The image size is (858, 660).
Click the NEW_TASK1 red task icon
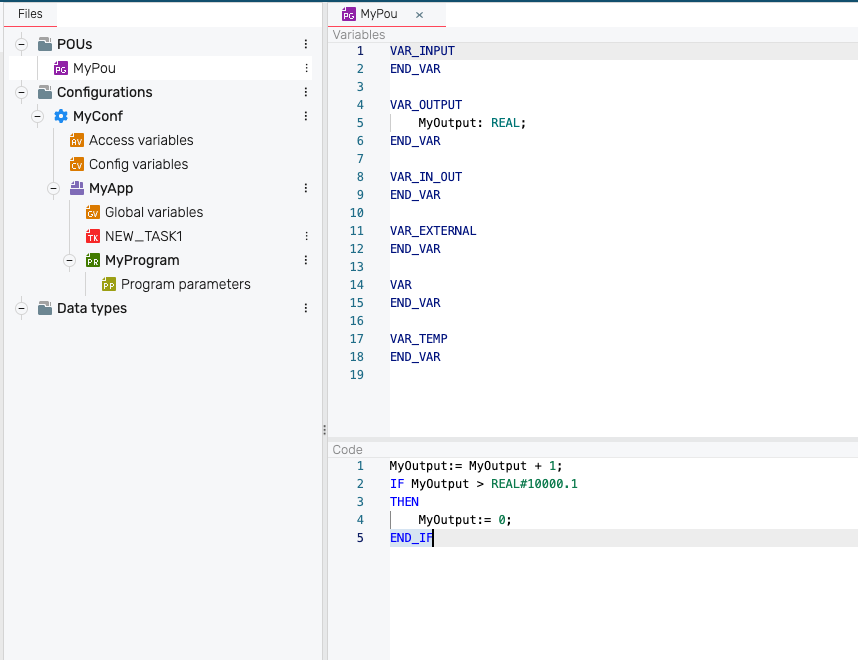click(x=93, y=237)
